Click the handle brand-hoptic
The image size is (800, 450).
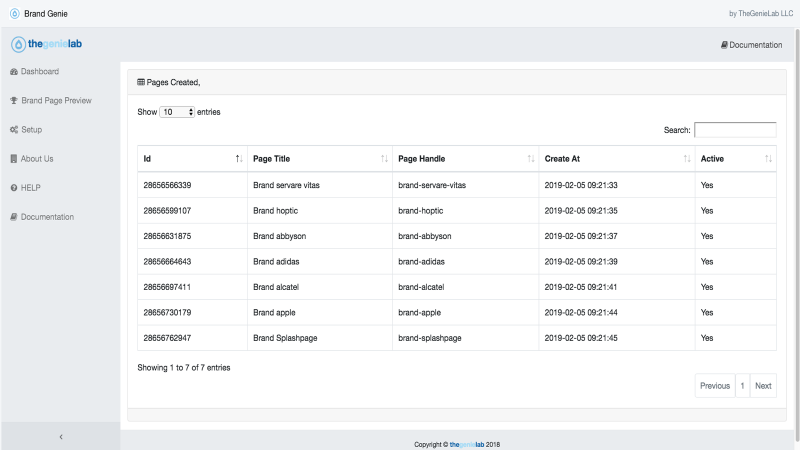421,211
